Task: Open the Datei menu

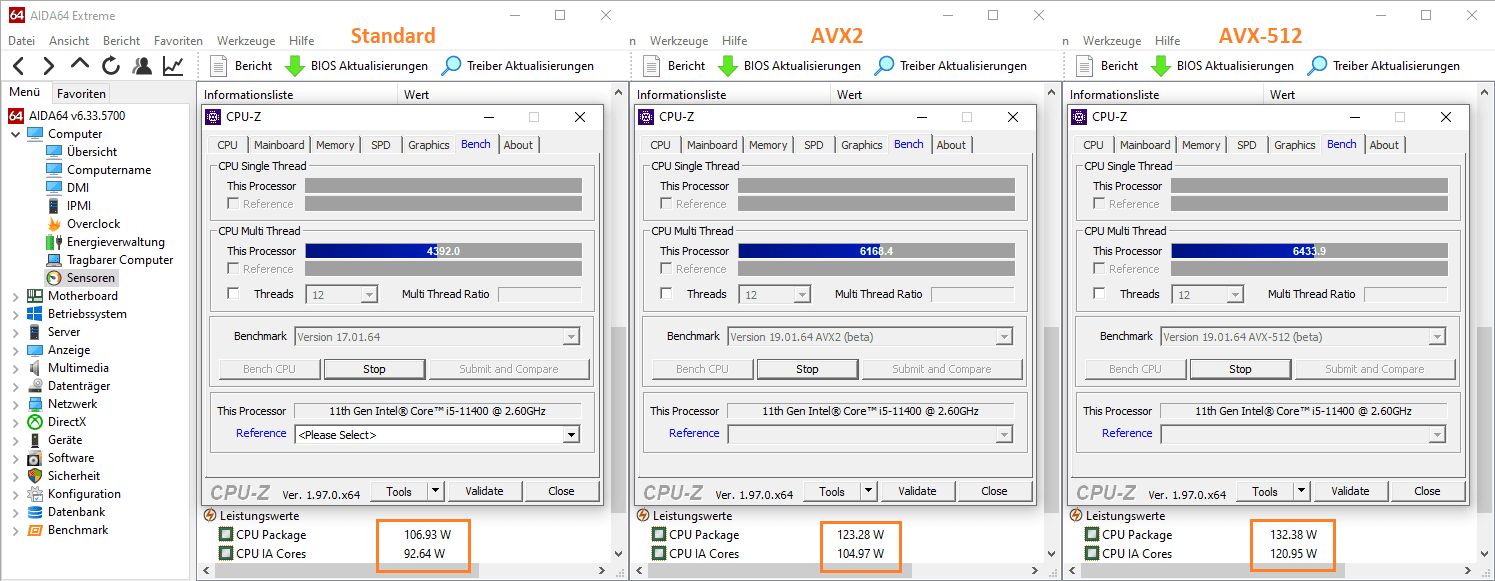Action: click(x=21, y=41)
